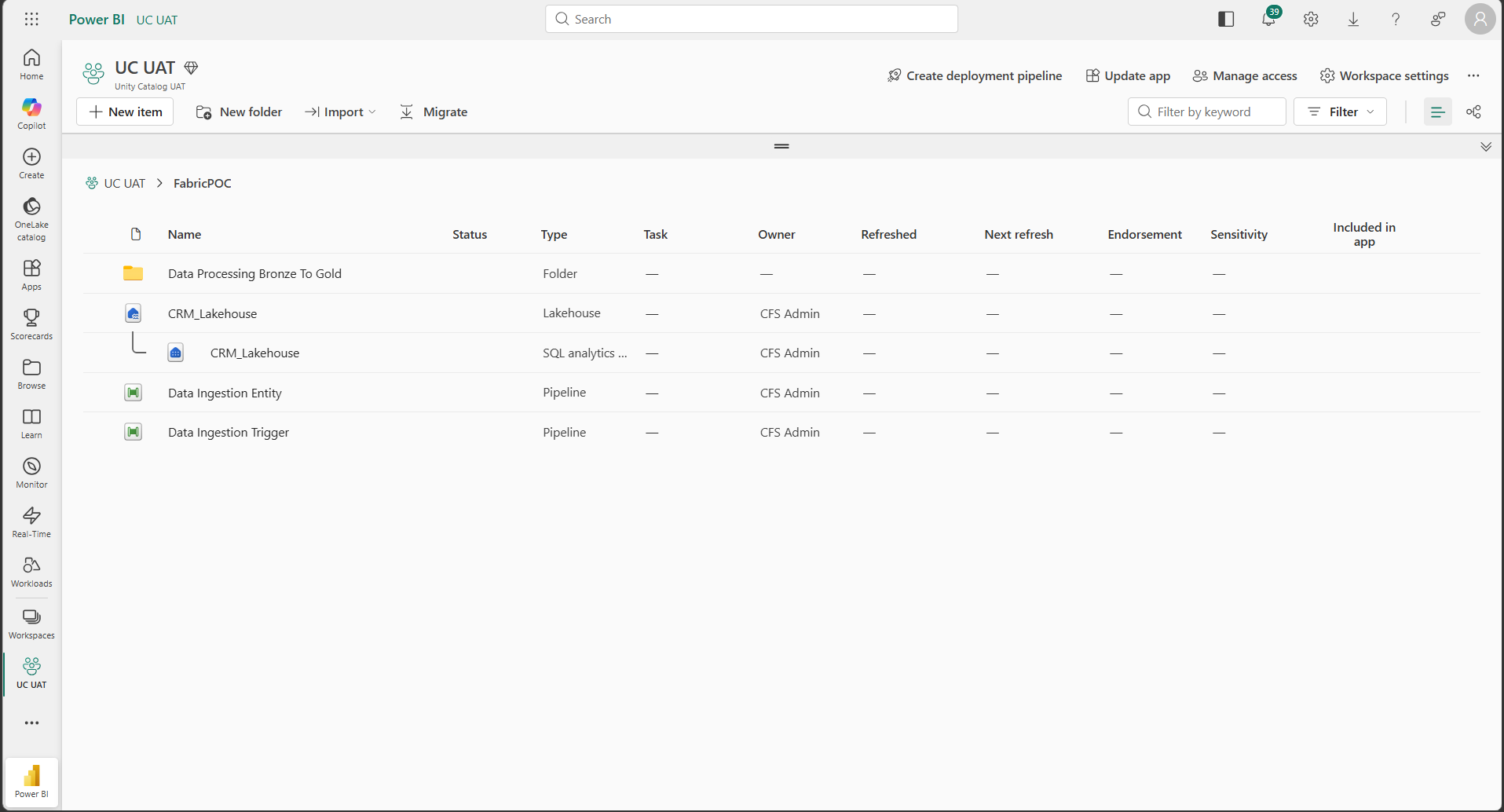Open the Learn section
The width and height of the screenshot is (1504, 812).
click(x=31, y=423)
